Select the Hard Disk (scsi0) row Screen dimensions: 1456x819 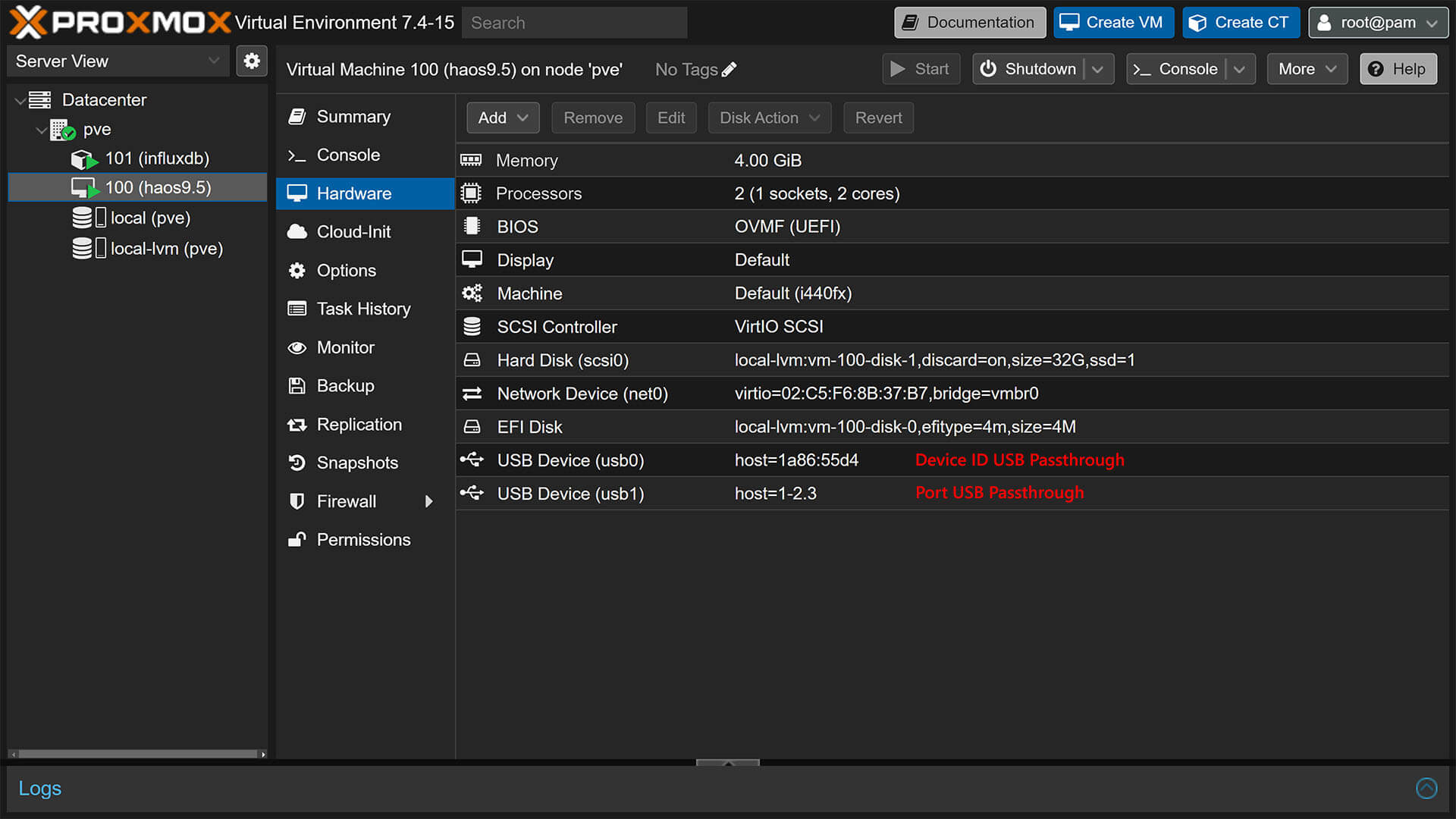tap(682, 359)
